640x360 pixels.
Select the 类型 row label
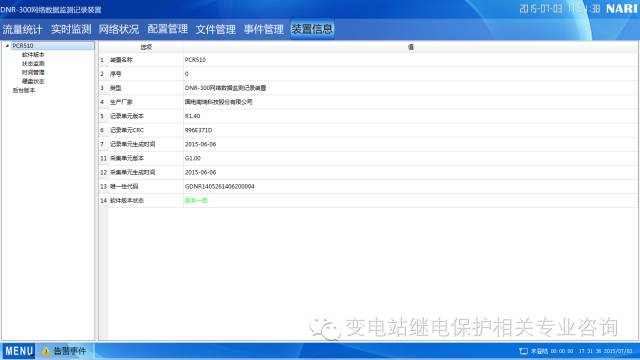coord(116,88)
